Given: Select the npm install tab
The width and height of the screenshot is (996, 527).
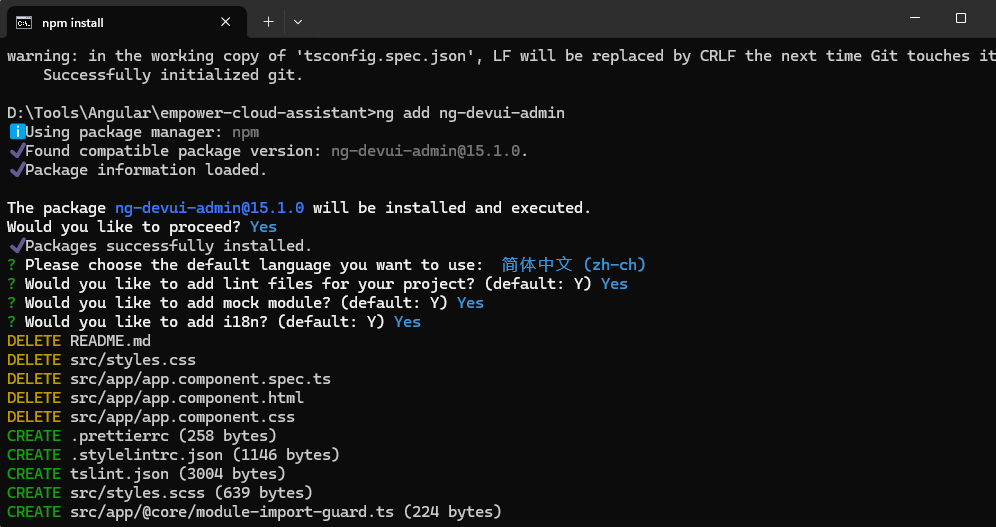Looking at the screenshot, I should point(120,22).
